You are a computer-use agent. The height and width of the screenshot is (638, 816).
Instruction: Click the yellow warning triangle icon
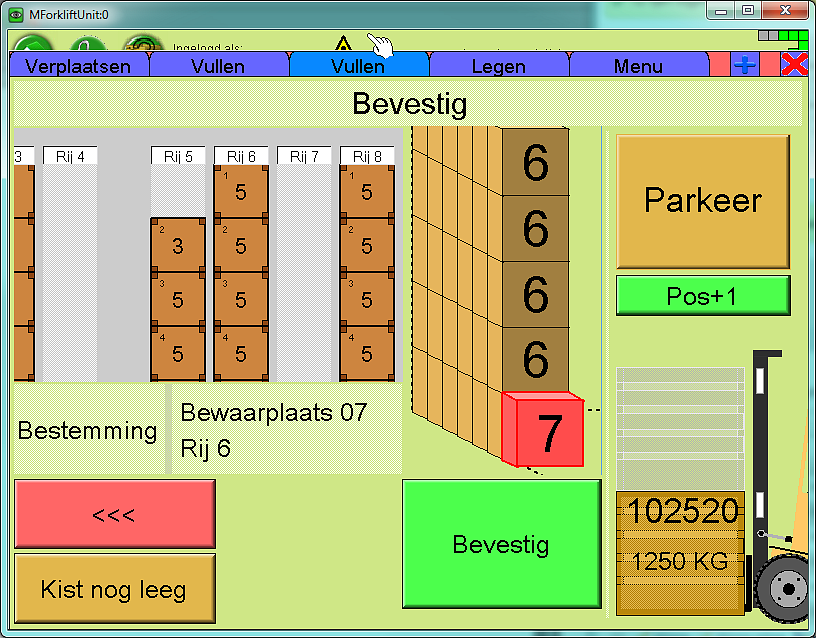pyautogui.click(x=343, y=45)
